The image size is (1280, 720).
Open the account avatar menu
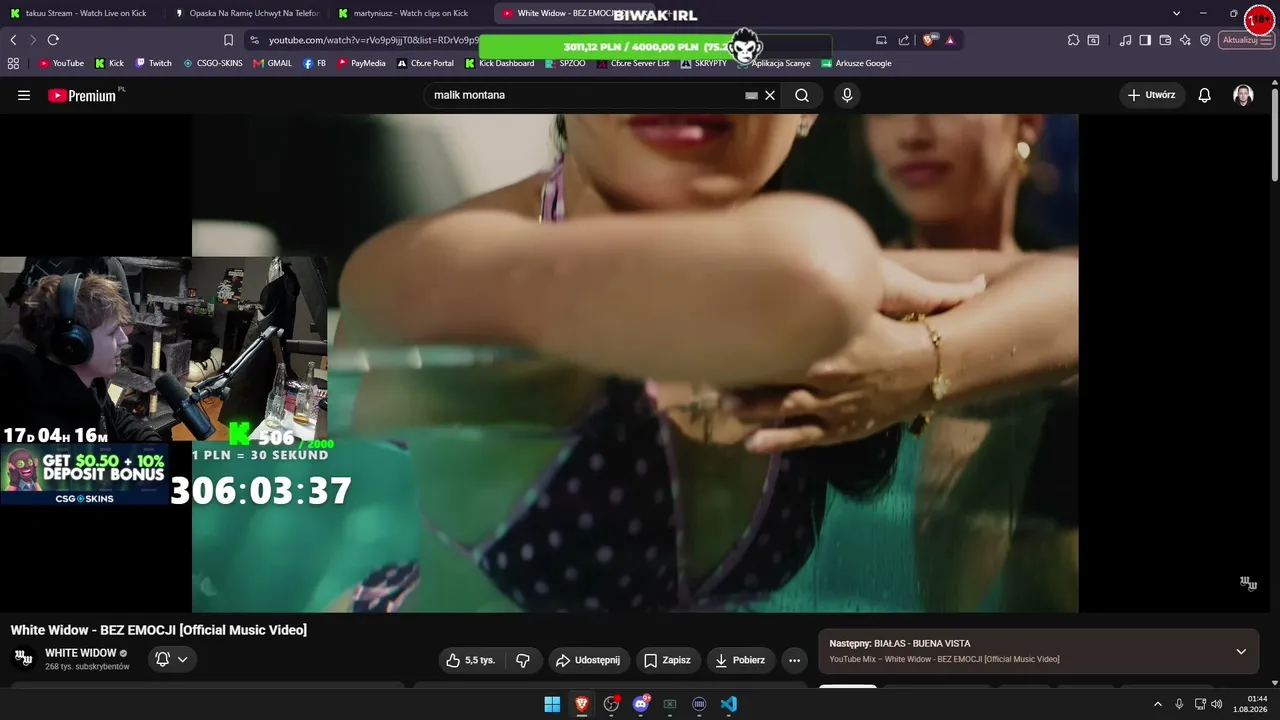click(x=1243, y=95)
